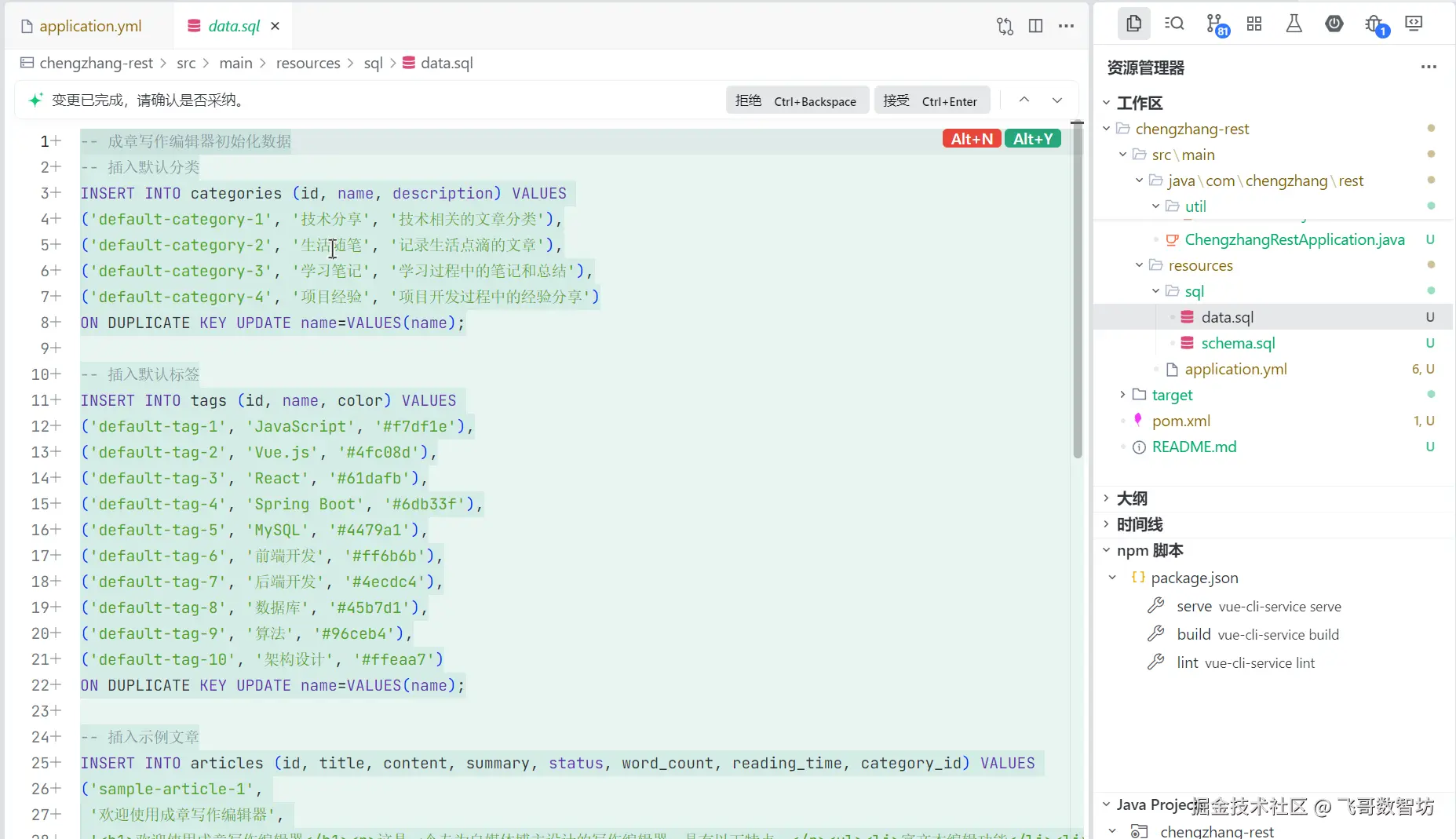Open editor more actions ellipsis menu
This screenshot has width=1456, height=839.
coord(1066,26)
